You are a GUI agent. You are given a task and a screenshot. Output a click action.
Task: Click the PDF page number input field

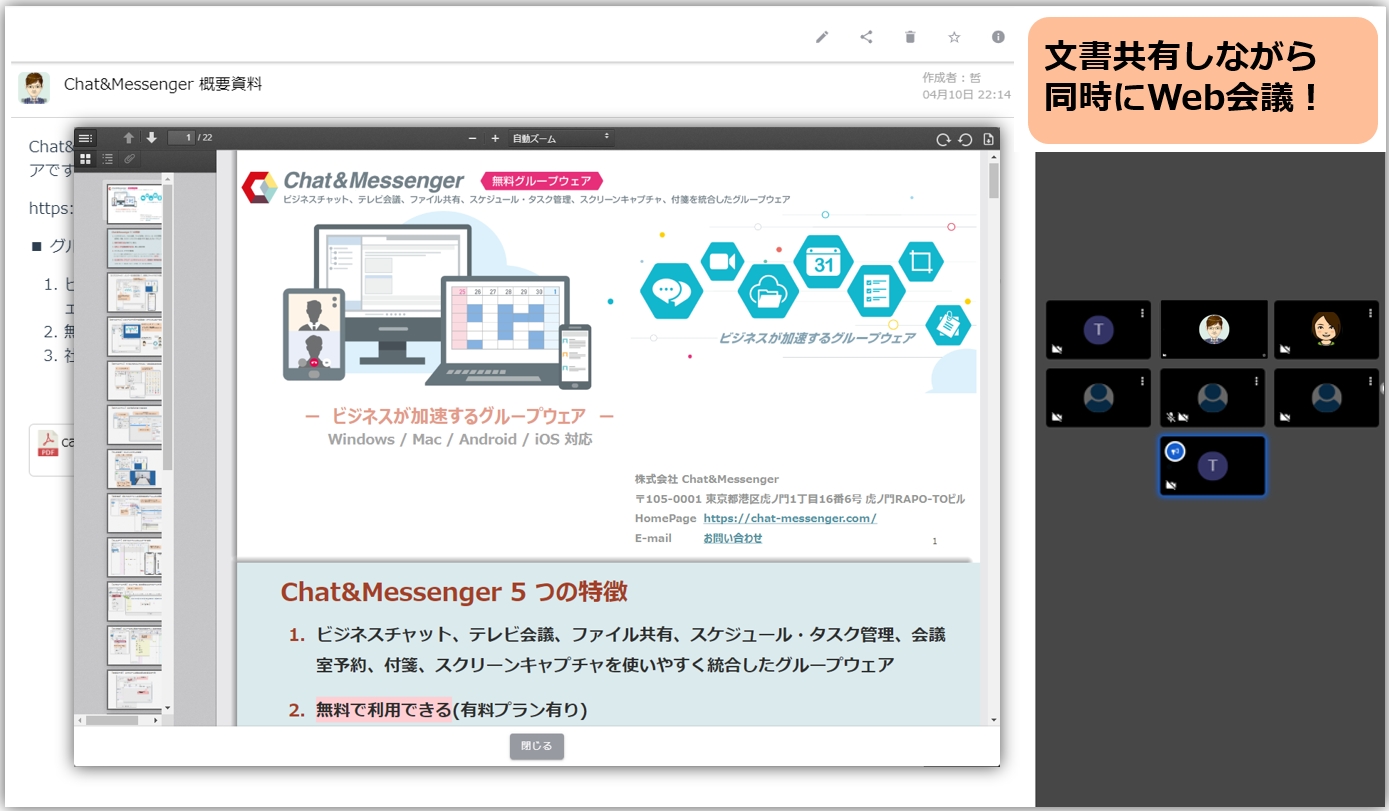tap(182, 138)
